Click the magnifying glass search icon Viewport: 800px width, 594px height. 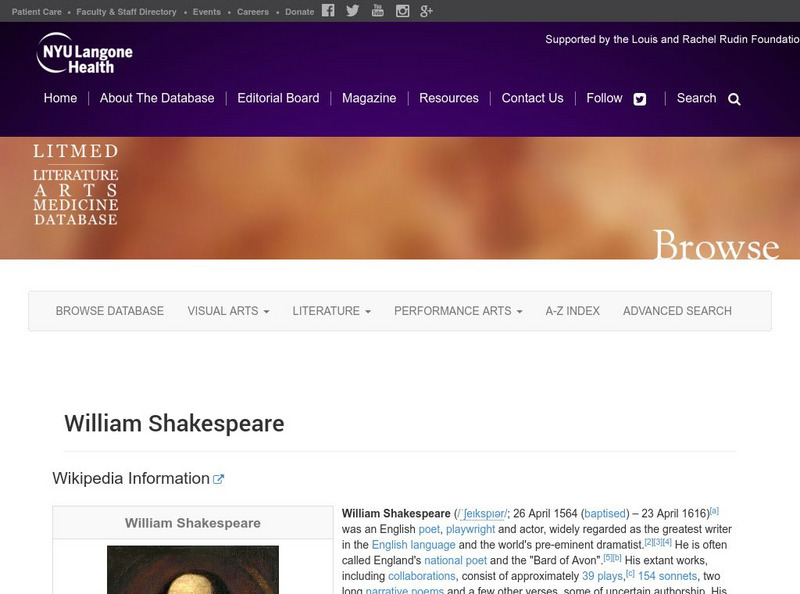(734, 99)
